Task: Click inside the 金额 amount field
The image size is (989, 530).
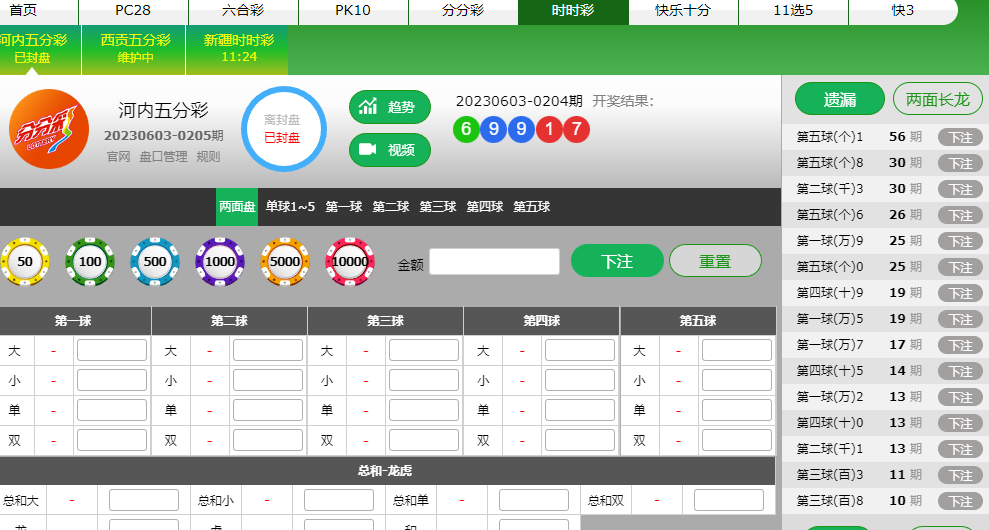Action: point(494,262)
